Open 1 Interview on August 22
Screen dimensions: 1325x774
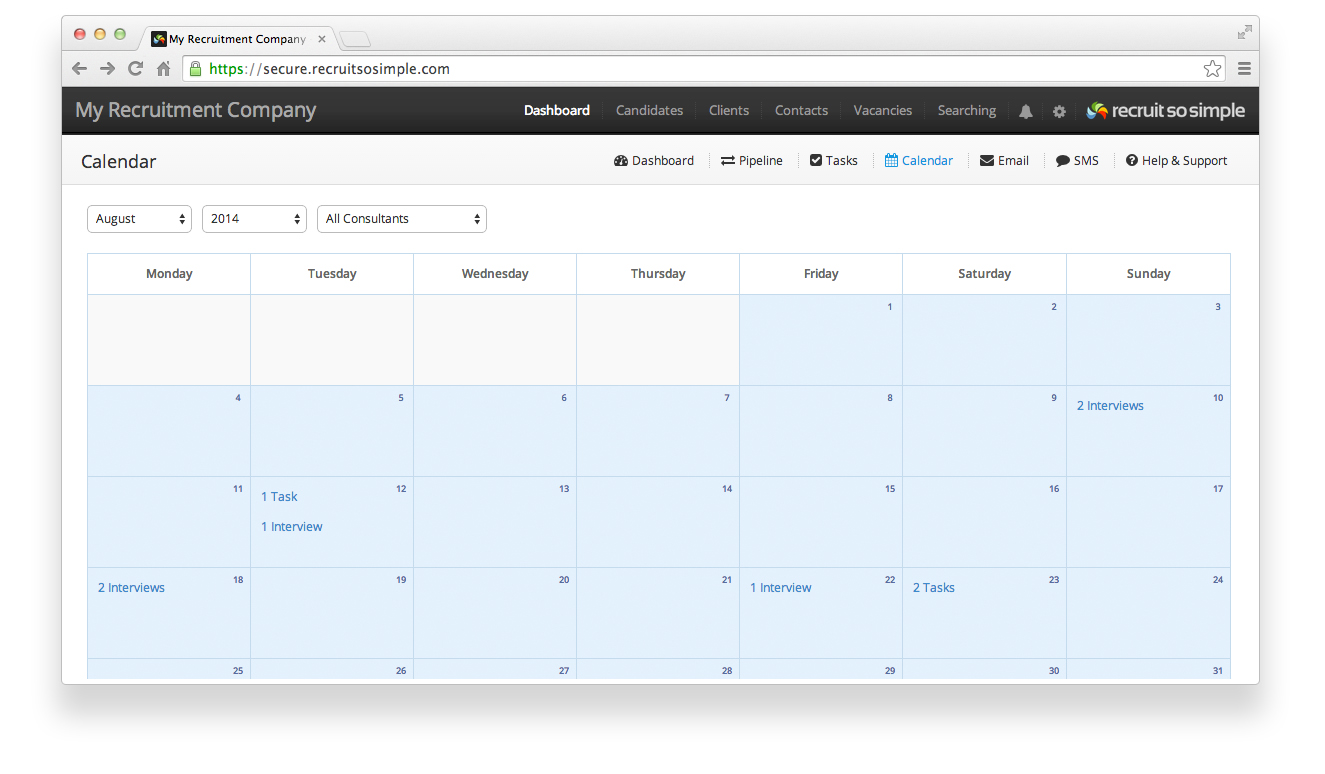(781, 588)
